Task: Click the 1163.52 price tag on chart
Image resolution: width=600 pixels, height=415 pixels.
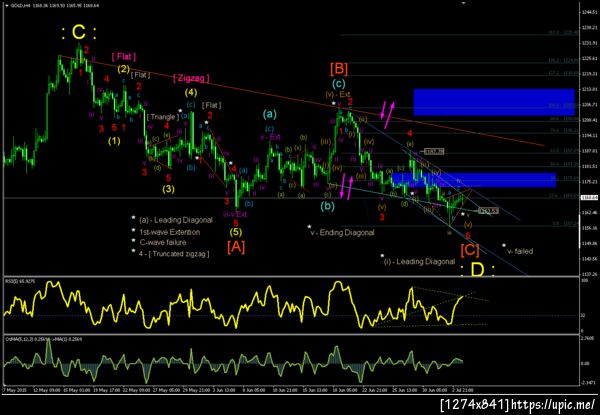Action: [489, 211]
